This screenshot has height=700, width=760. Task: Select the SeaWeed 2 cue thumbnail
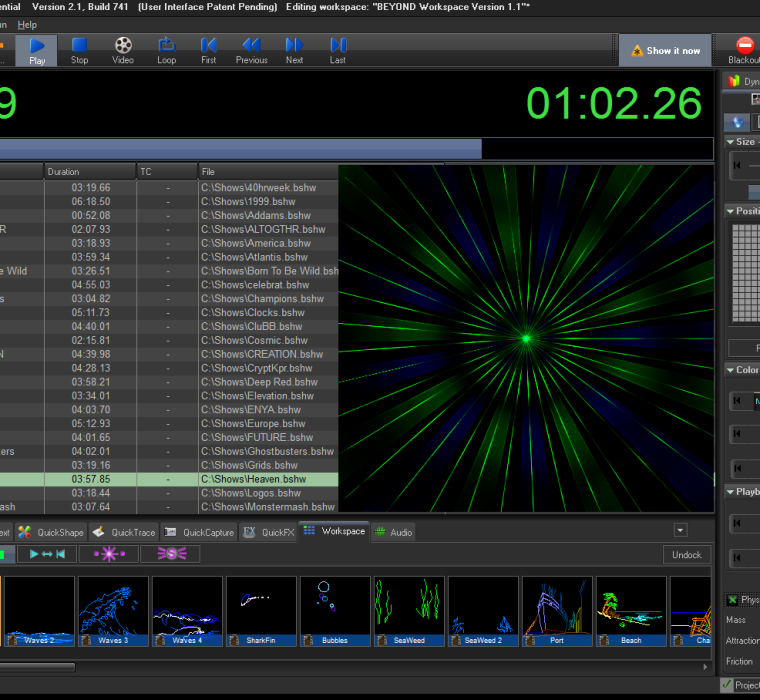[483, 611]
